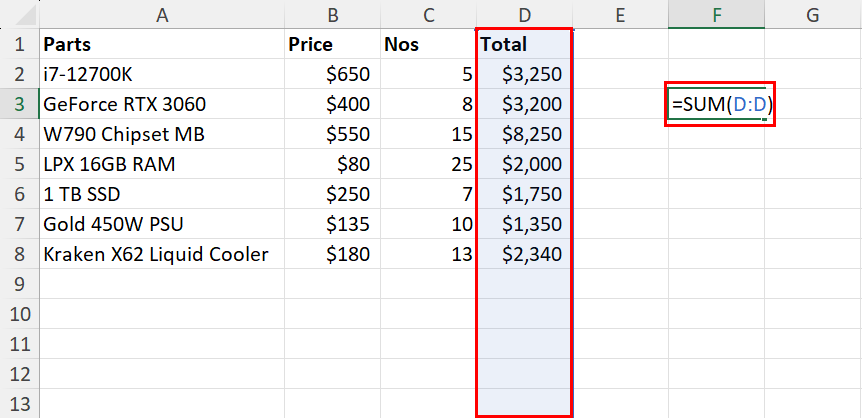The width and height of the screenshot is (862, 418).
Task: Select row 11 header
Action: [20, 343]
